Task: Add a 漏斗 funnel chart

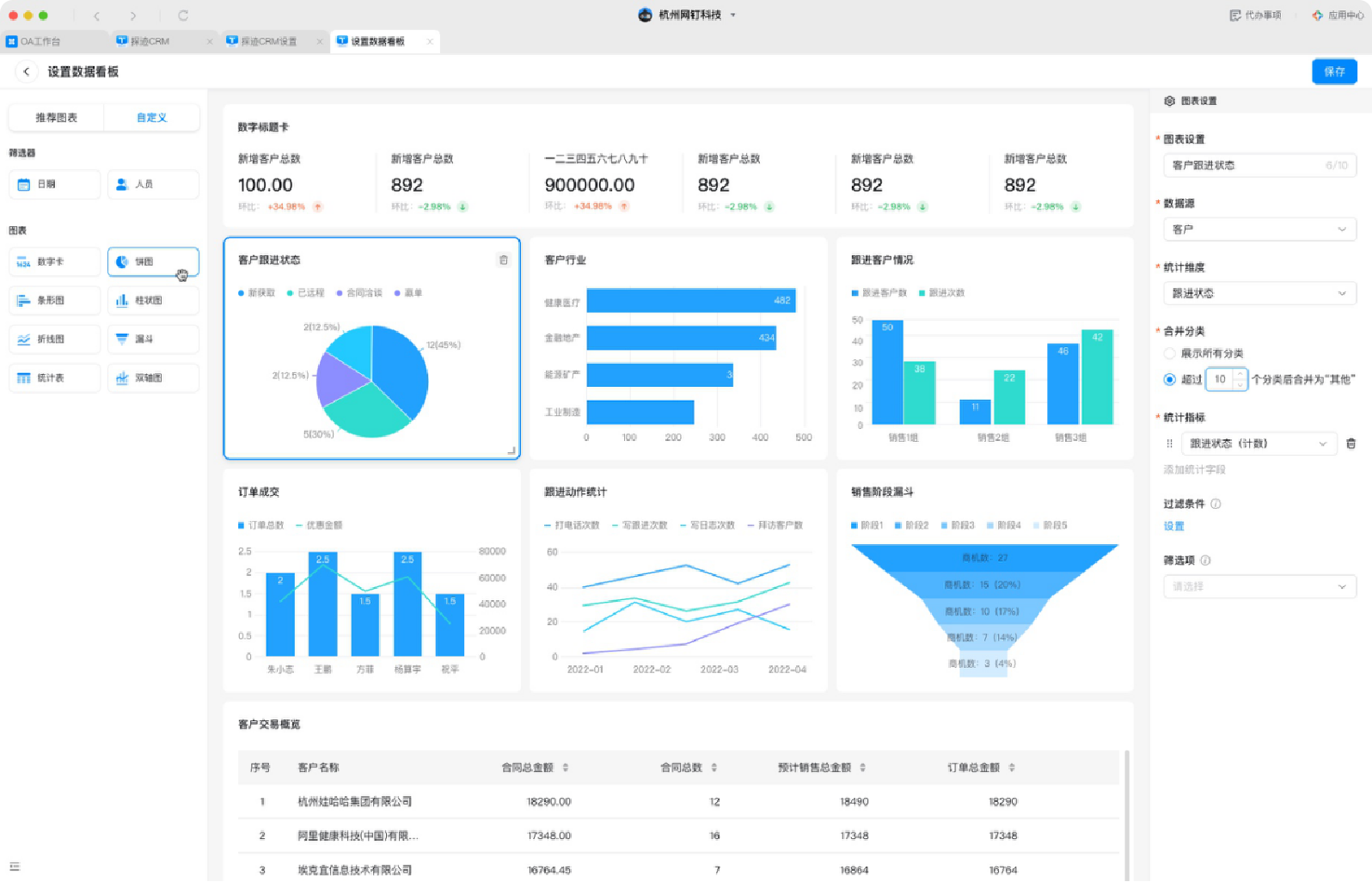Action: (153, 339)
